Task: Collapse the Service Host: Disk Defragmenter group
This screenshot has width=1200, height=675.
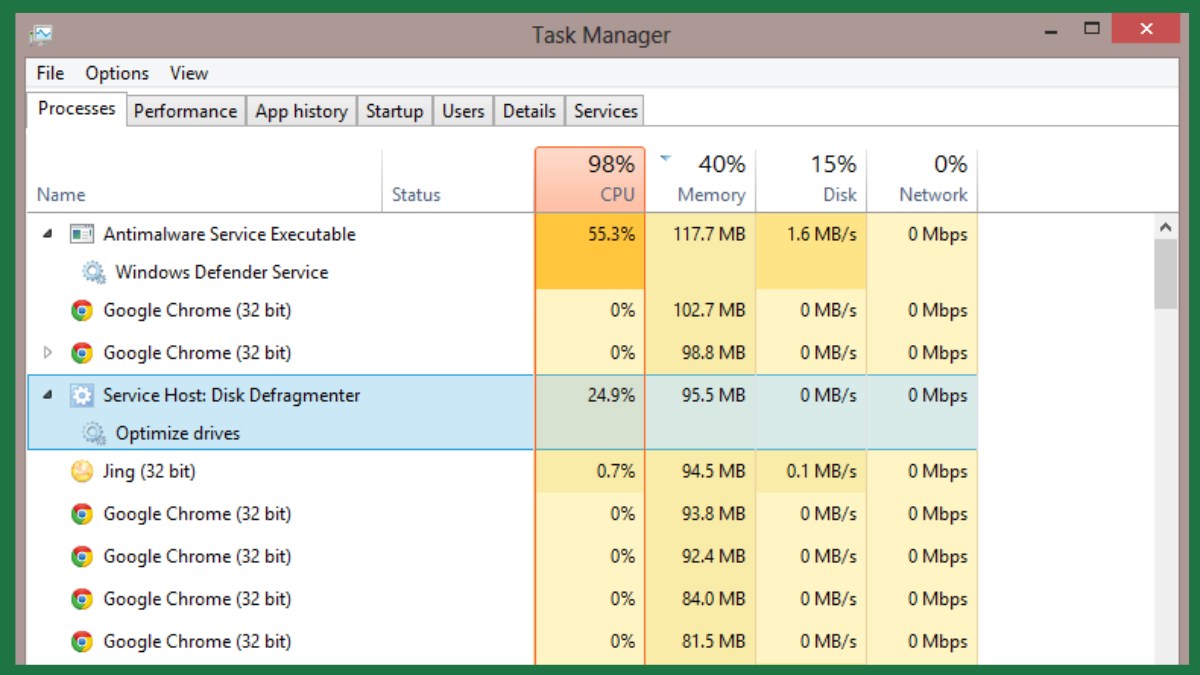Action: tap(47, 395)
